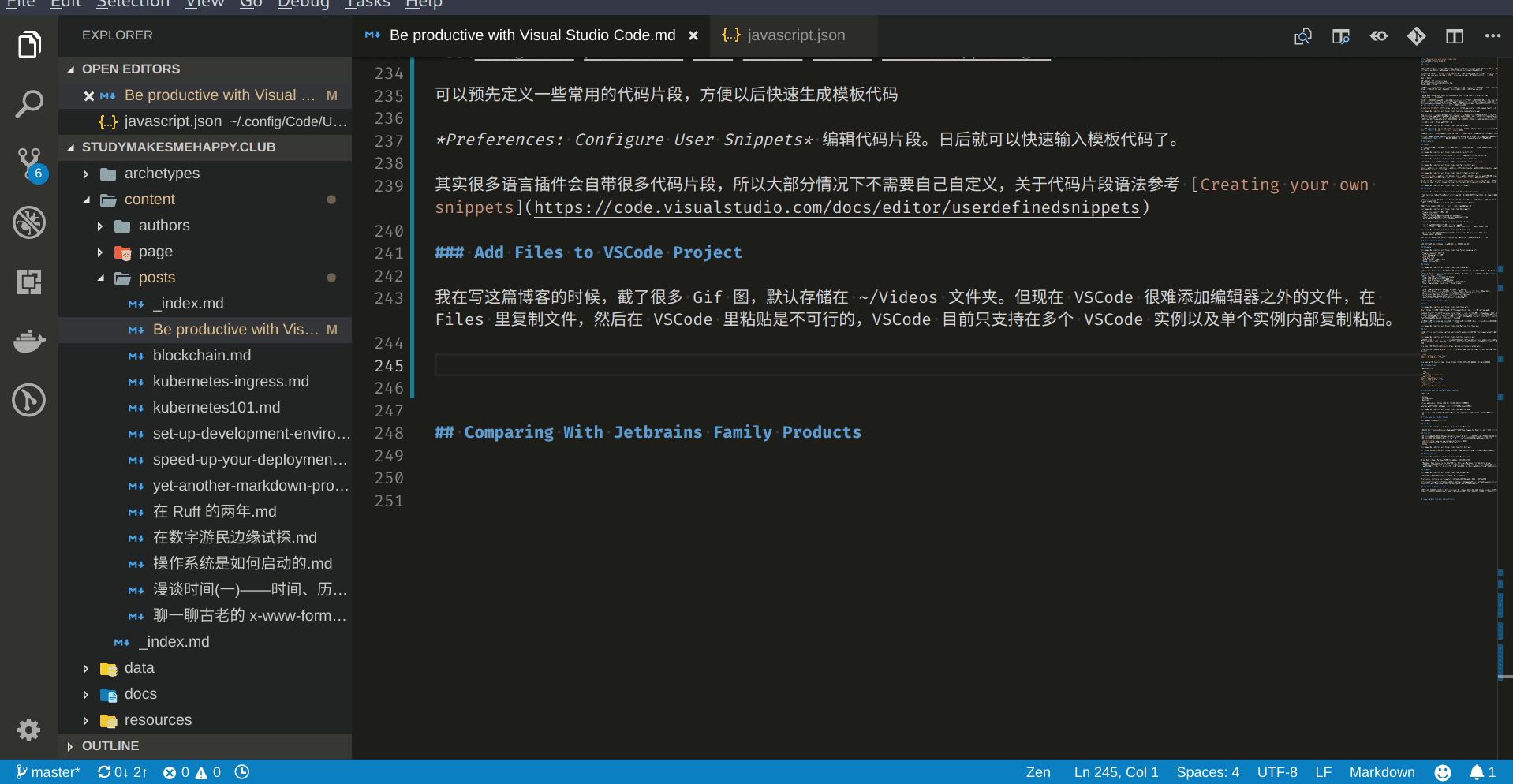This screenshot has height=784, width=1513.
Task: Show errors and warnings count
Action: [x=192, y=772]
